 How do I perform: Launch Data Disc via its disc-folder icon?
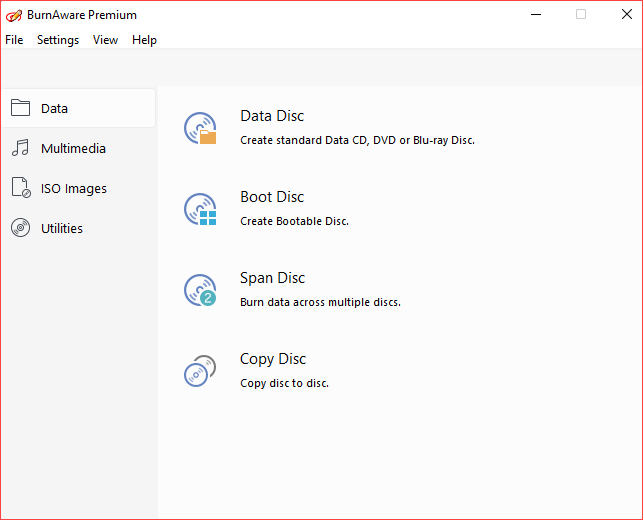point(200,128)
